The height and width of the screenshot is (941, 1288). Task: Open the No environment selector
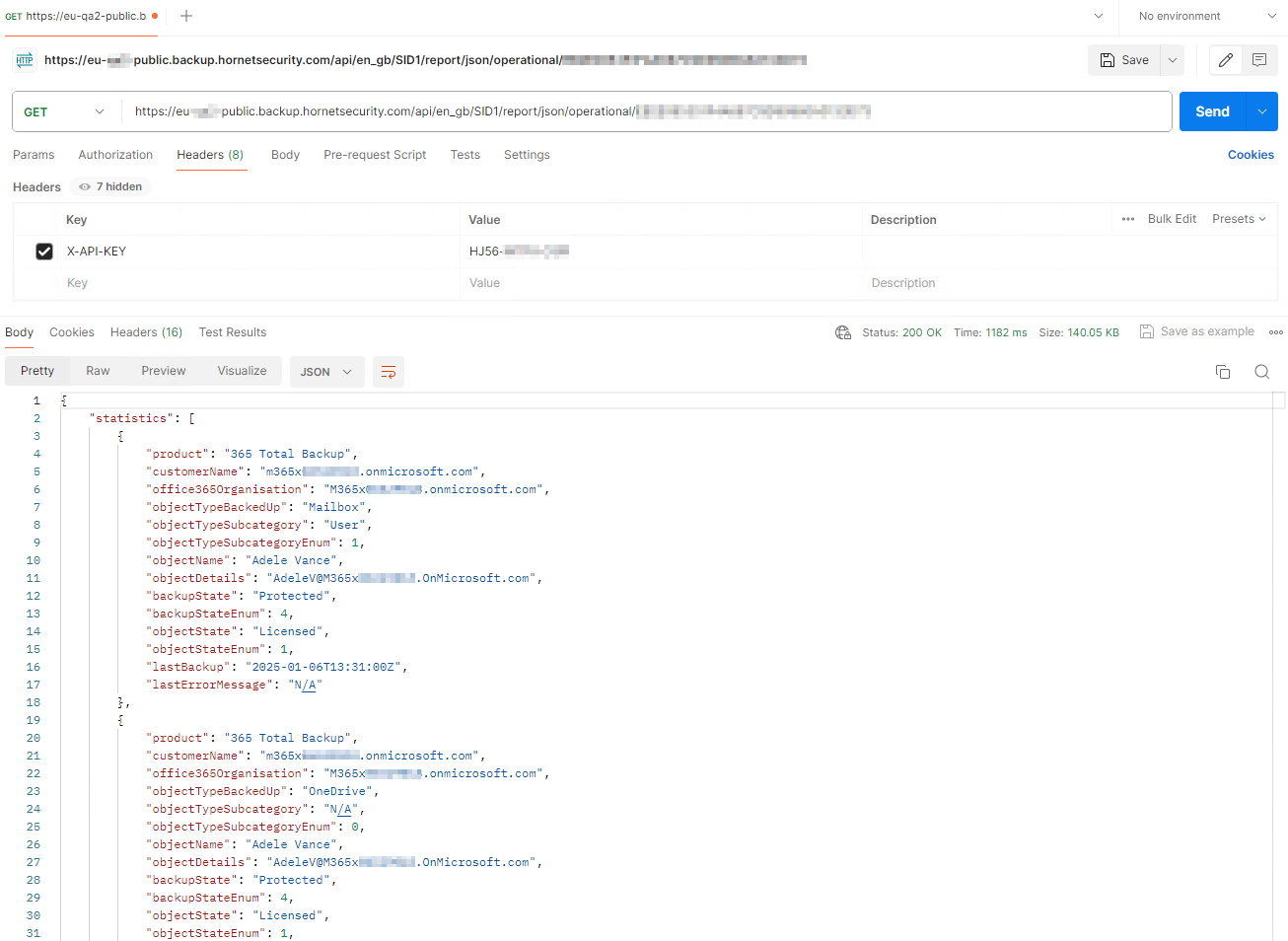tap(1207, 16)
